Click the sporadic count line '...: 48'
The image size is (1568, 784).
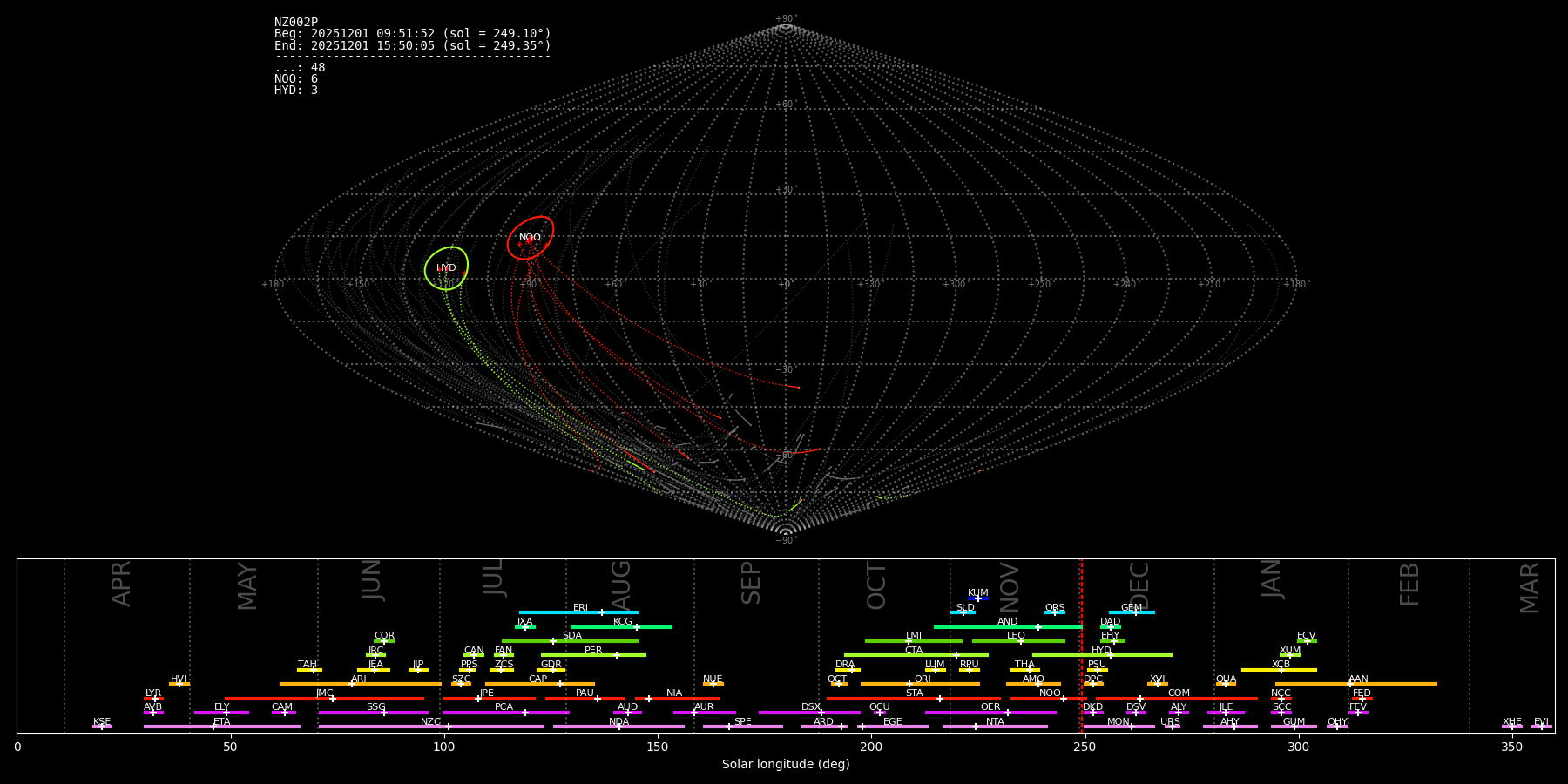pos(300,68)
